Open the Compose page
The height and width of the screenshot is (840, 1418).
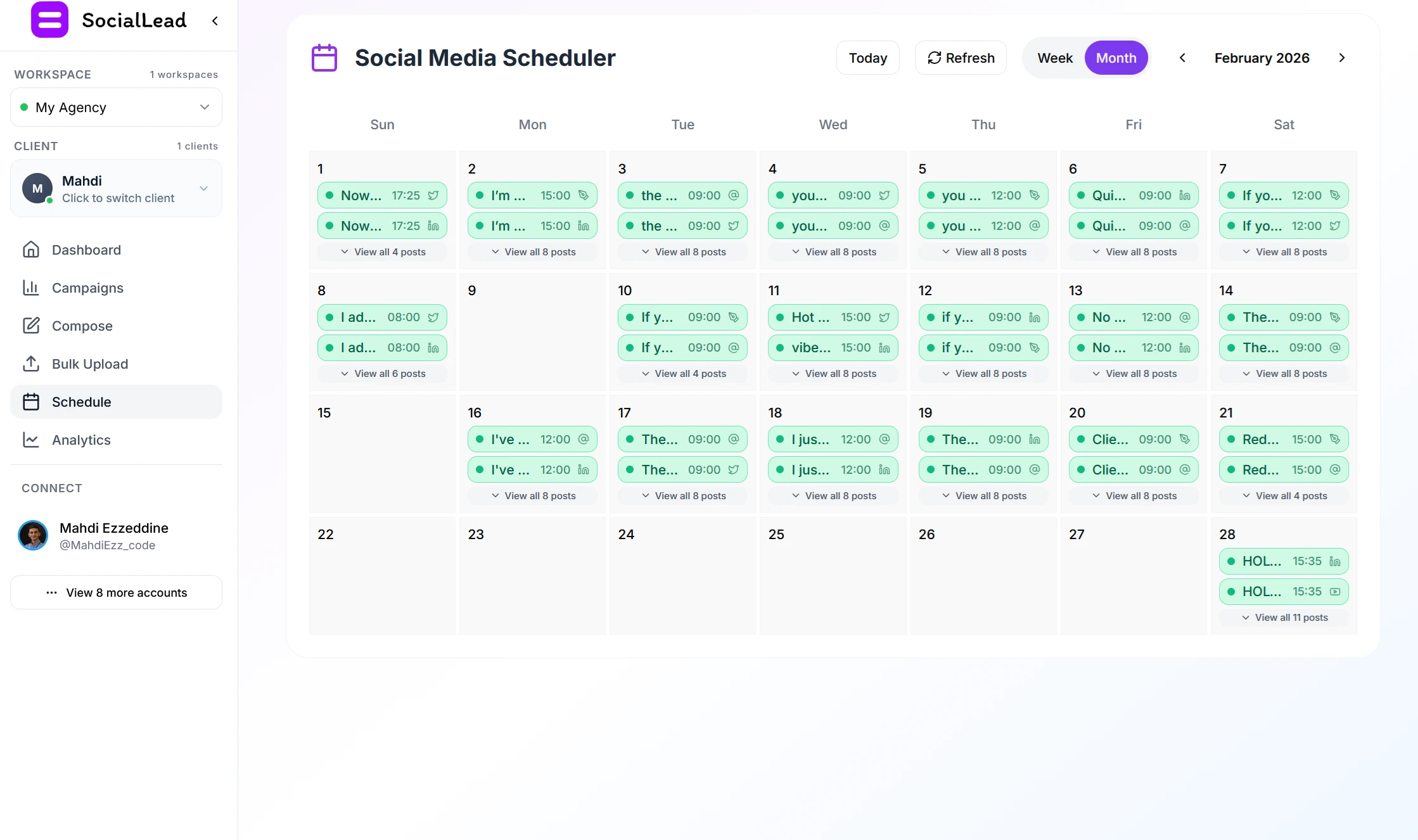82,326
